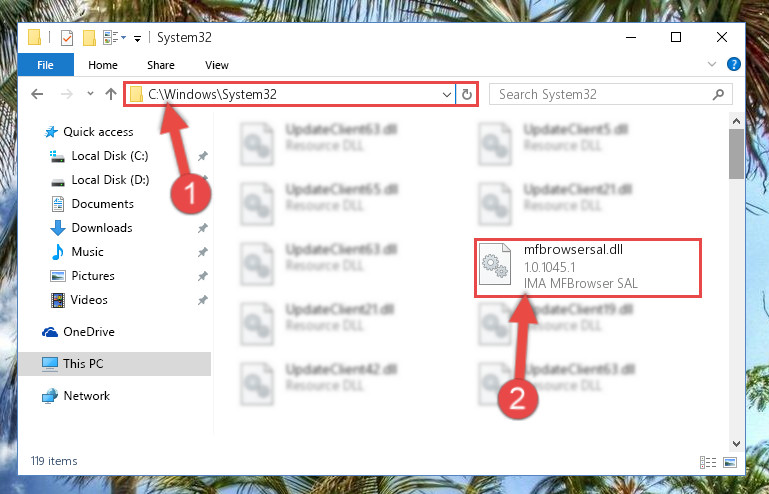Refresh the System32 folder view

[x=467, y=94]
